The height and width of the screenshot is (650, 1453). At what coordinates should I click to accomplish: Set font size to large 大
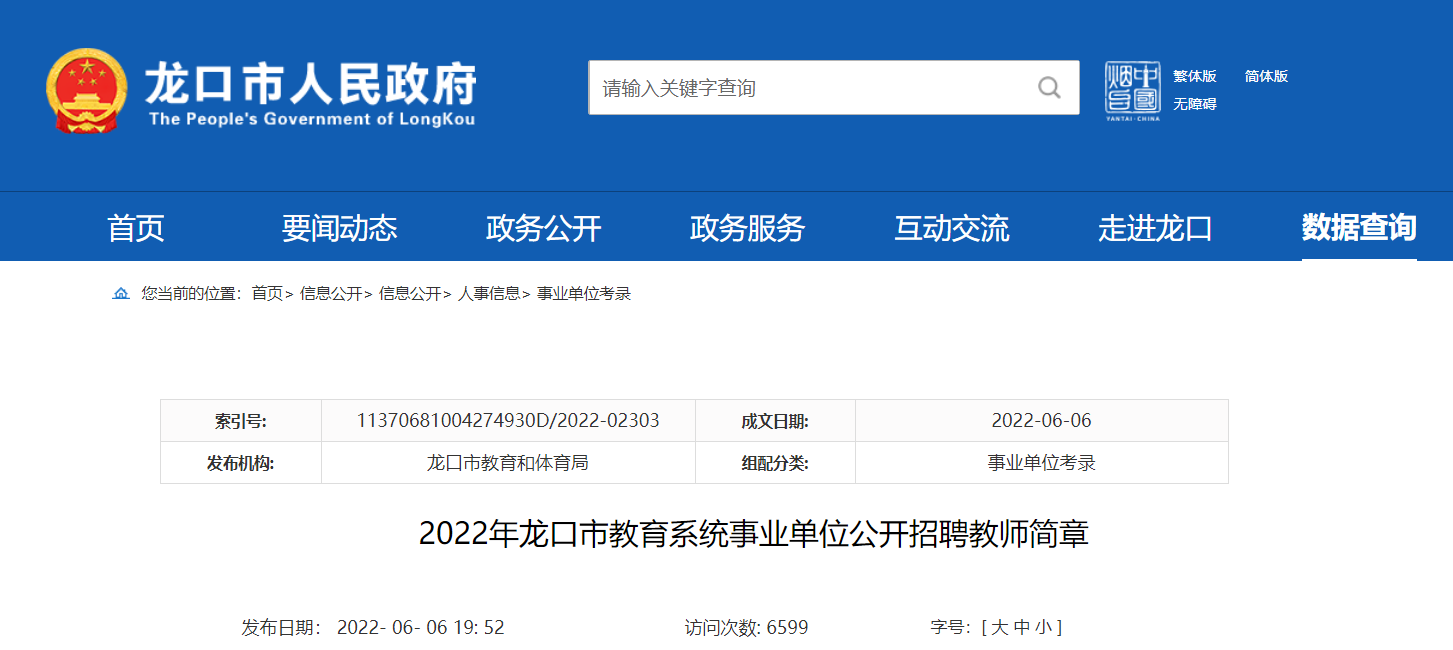click(x=999, y=628)
